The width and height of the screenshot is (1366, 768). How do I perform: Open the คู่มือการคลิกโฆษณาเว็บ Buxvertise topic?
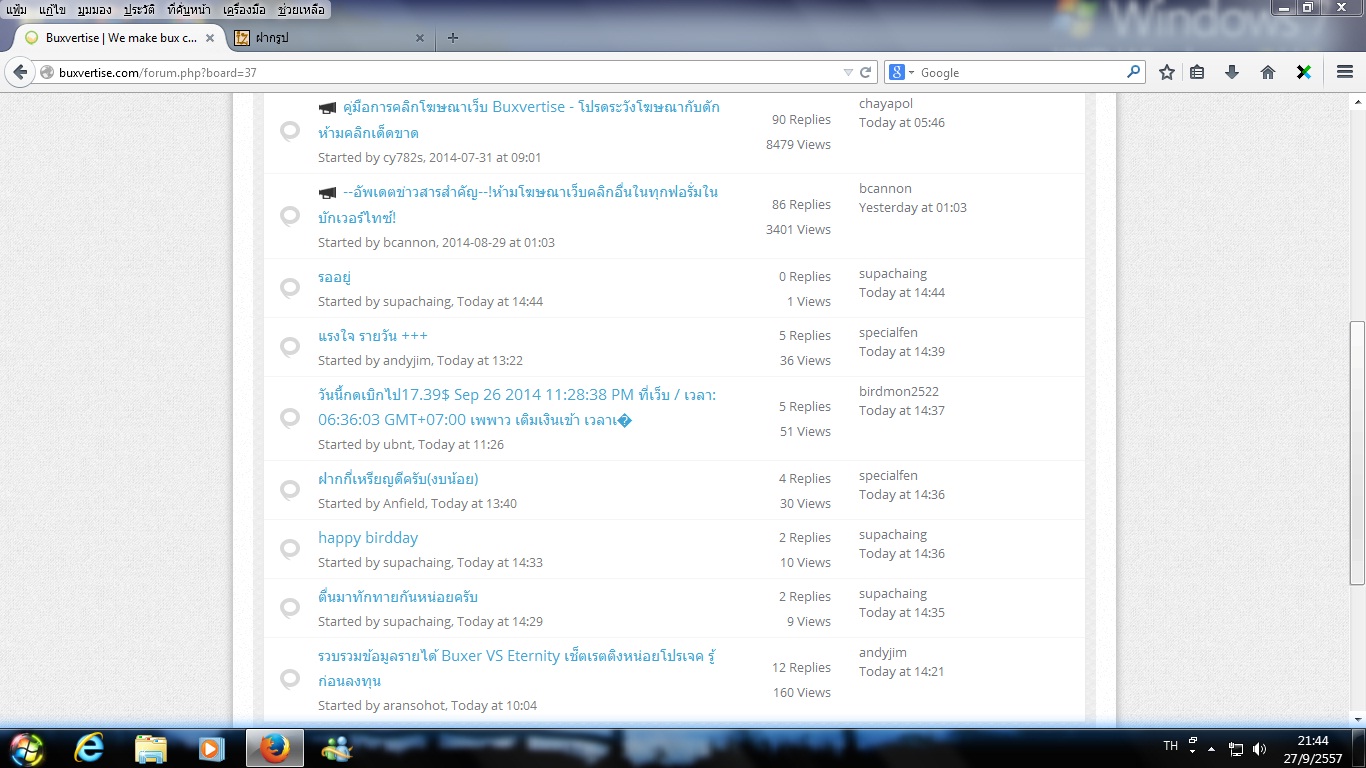(519, 120)
